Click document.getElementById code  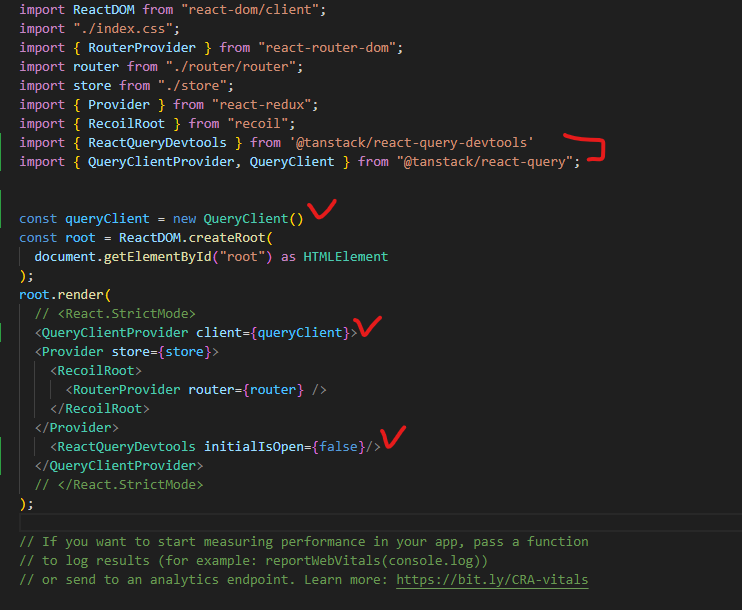[123, 256]
